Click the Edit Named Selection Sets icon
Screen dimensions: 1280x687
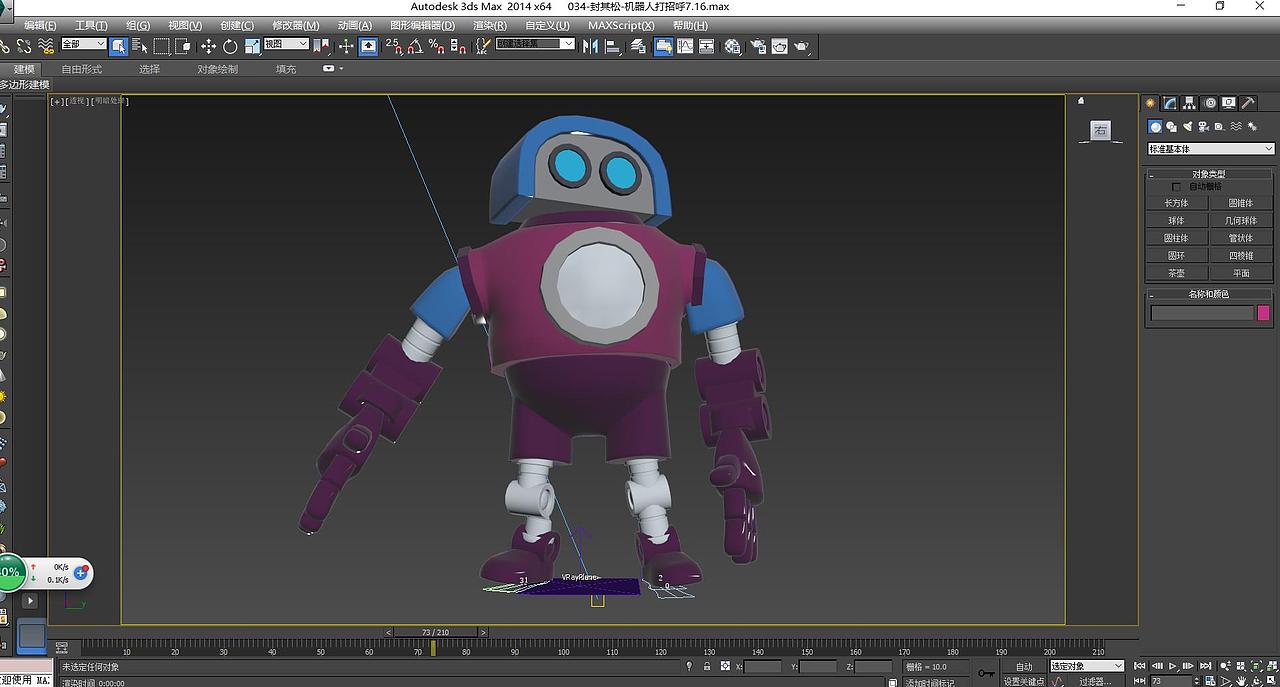tap(483, 46)
